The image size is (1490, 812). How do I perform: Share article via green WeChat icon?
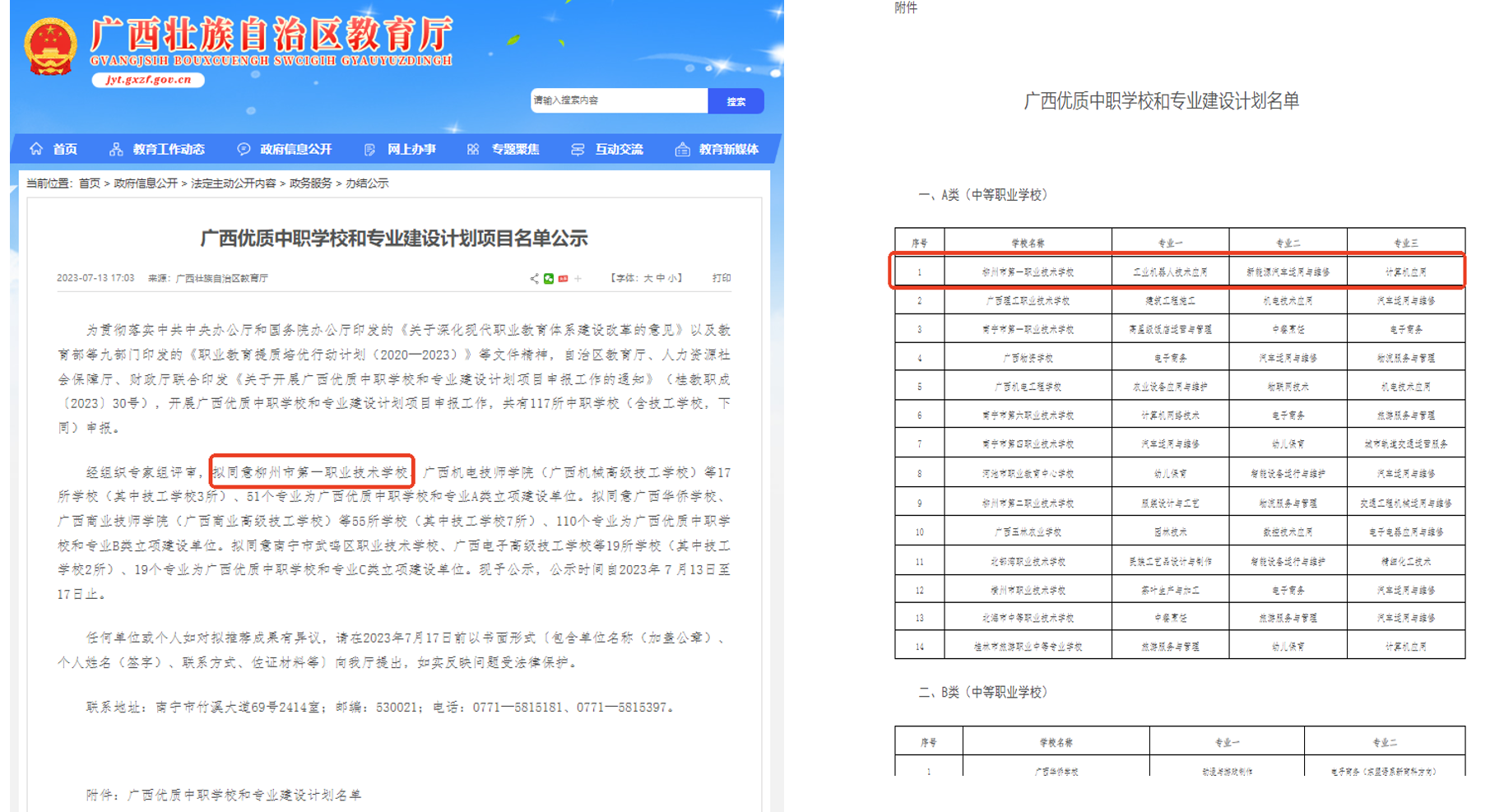click(x=549, y=278)
